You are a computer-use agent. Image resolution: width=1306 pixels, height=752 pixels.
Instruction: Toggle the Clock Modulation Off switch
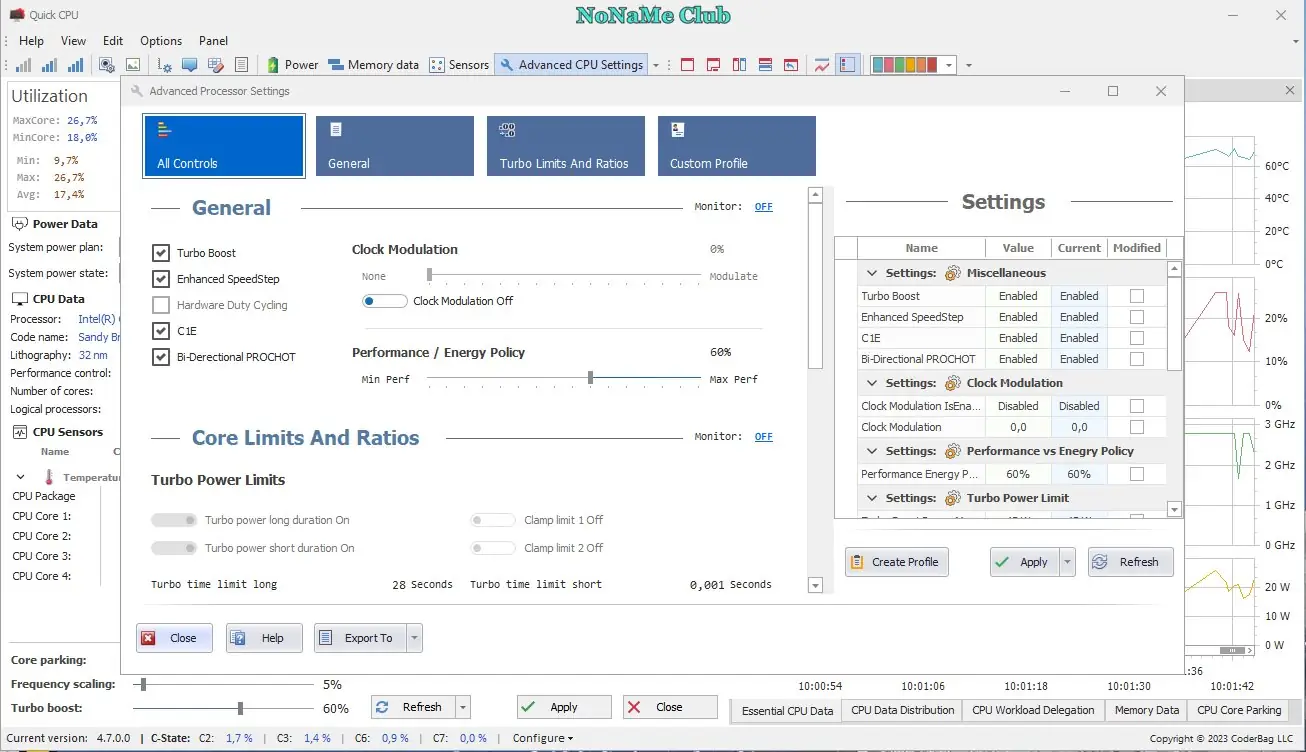coord(385,301)
